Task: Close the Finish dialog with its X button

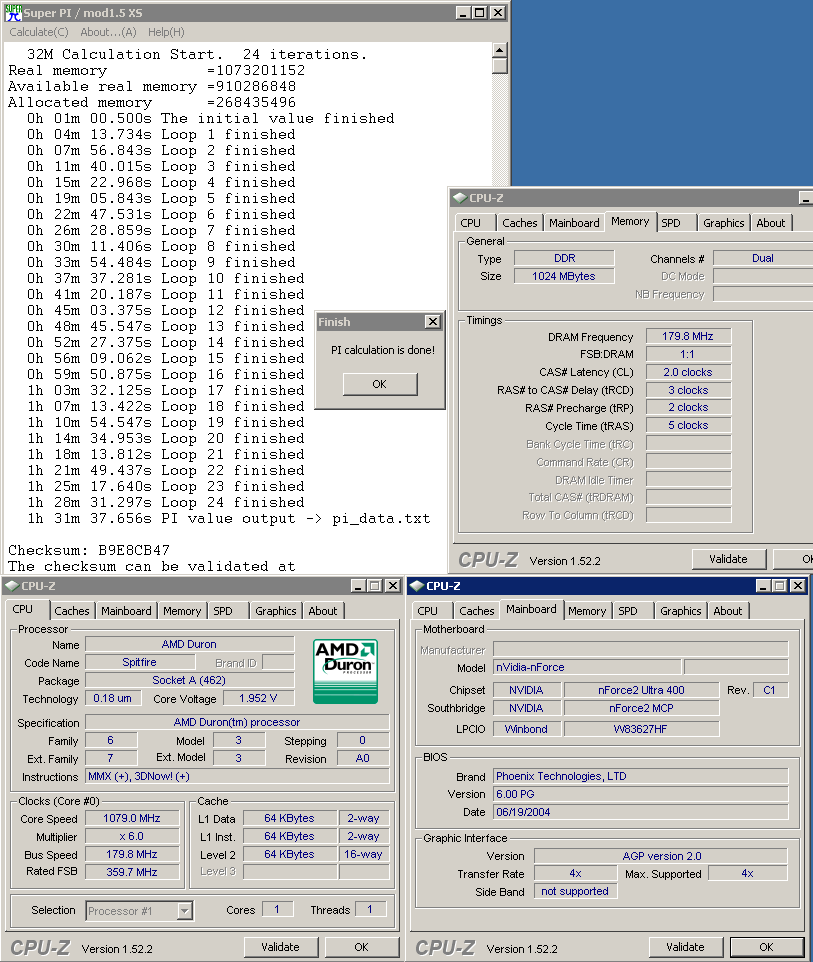Action: (x=432, y=322)
